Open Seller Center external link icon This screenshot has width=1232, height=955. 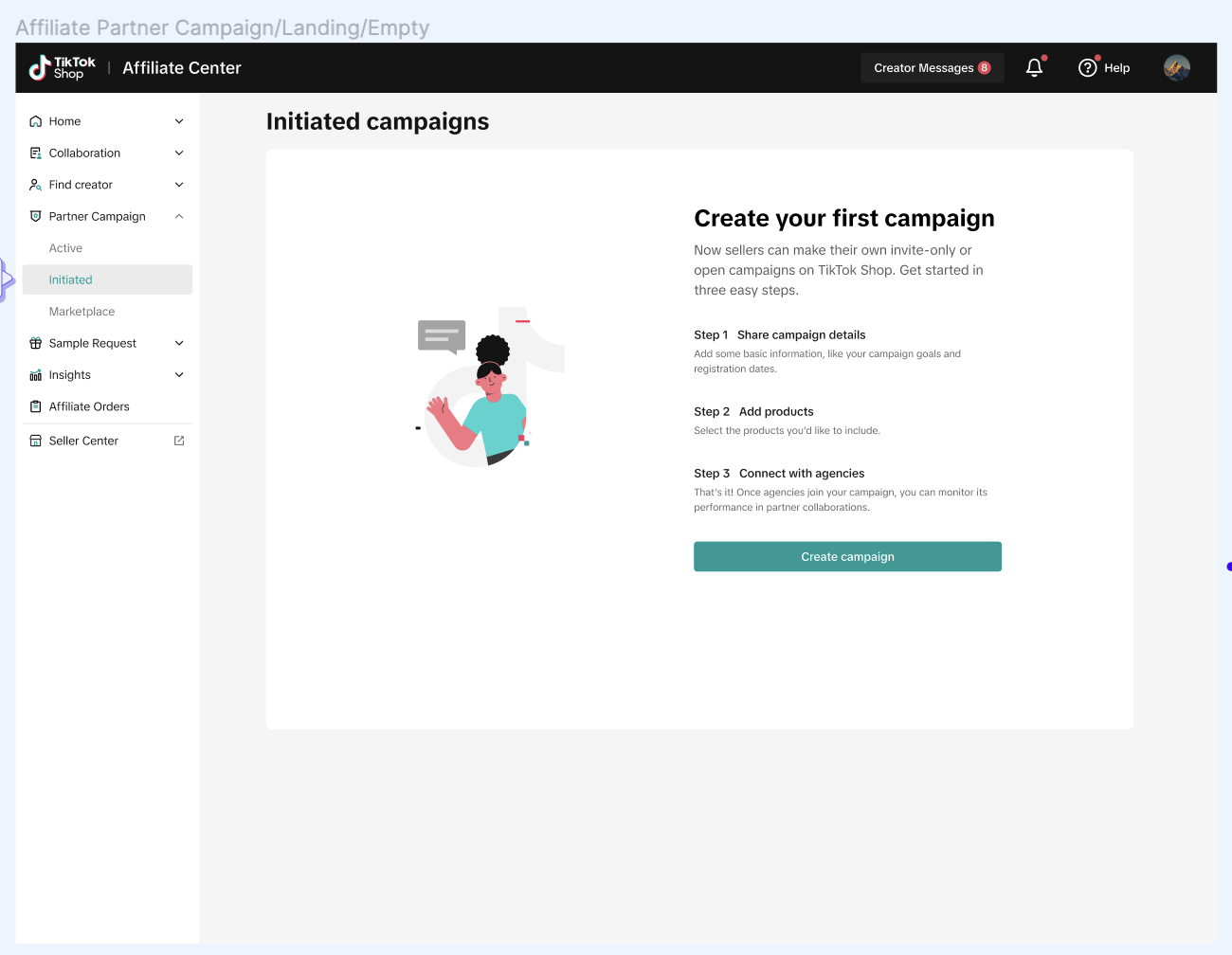point(179,441)
